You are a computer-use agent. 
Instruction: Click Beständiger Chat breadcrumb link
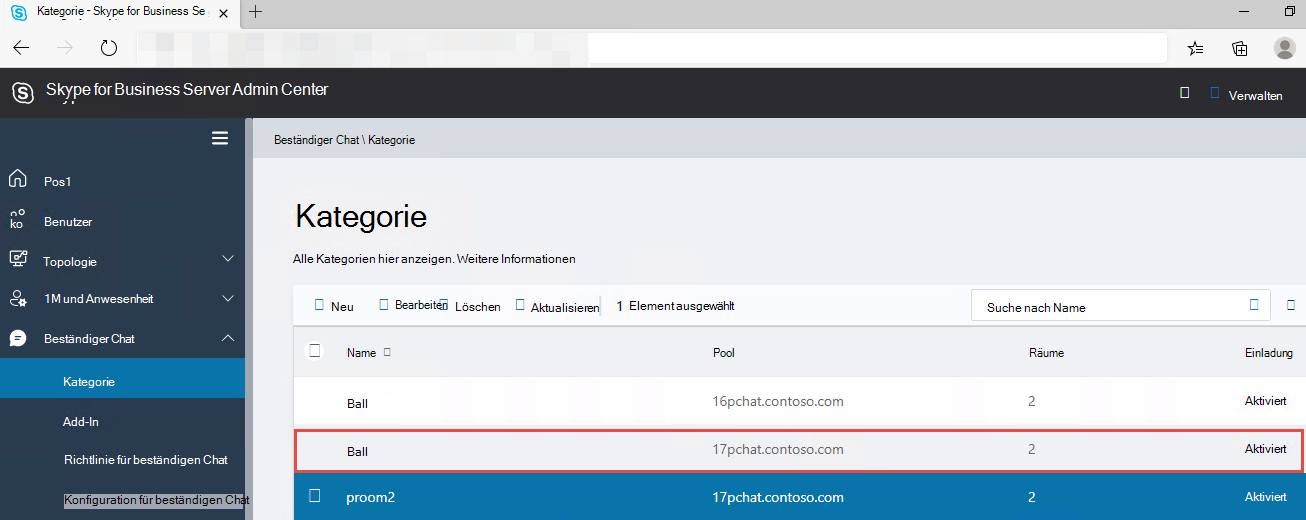316,140
